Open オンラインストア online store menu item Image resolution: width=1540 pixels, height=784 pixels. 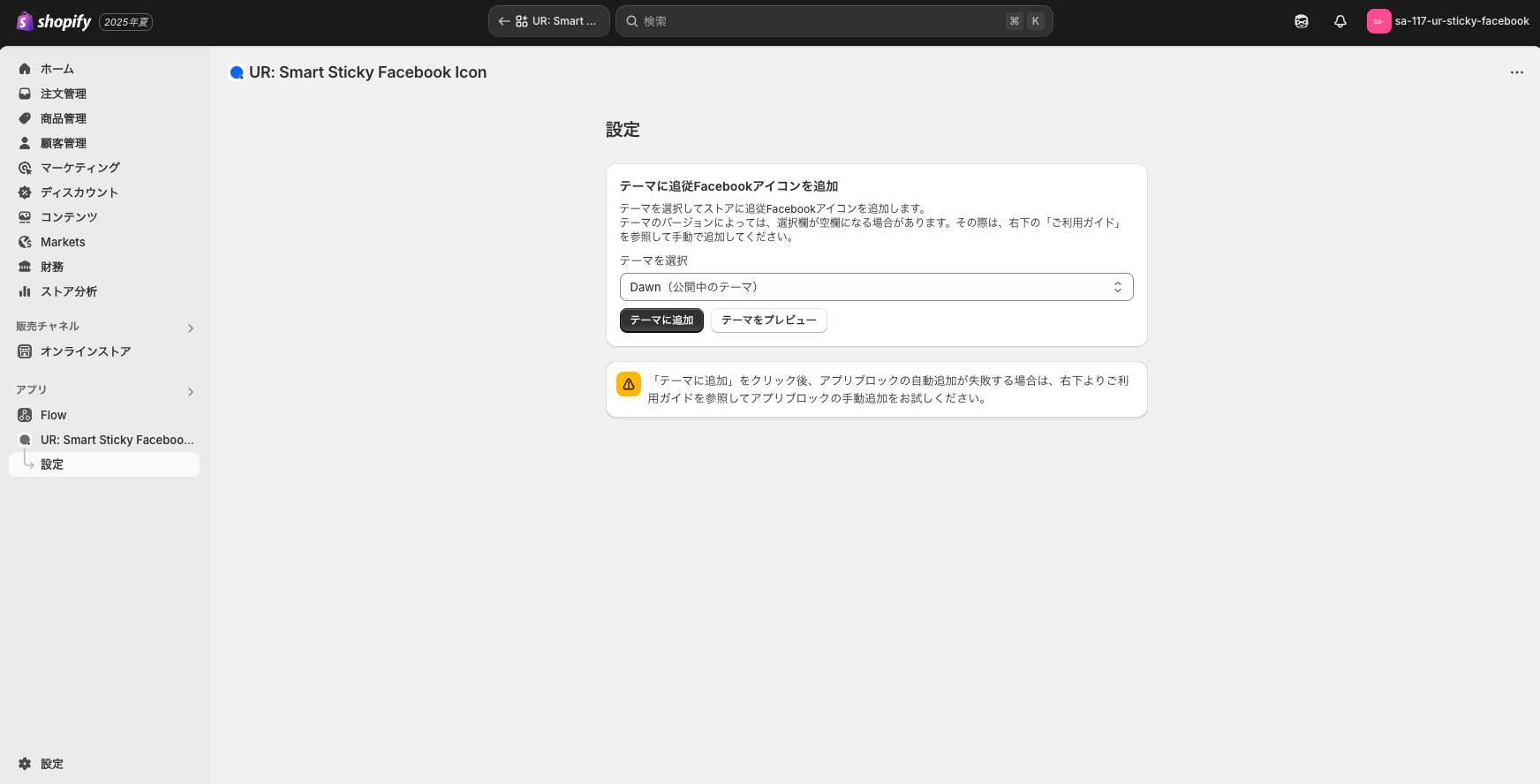tap(85, 351)
